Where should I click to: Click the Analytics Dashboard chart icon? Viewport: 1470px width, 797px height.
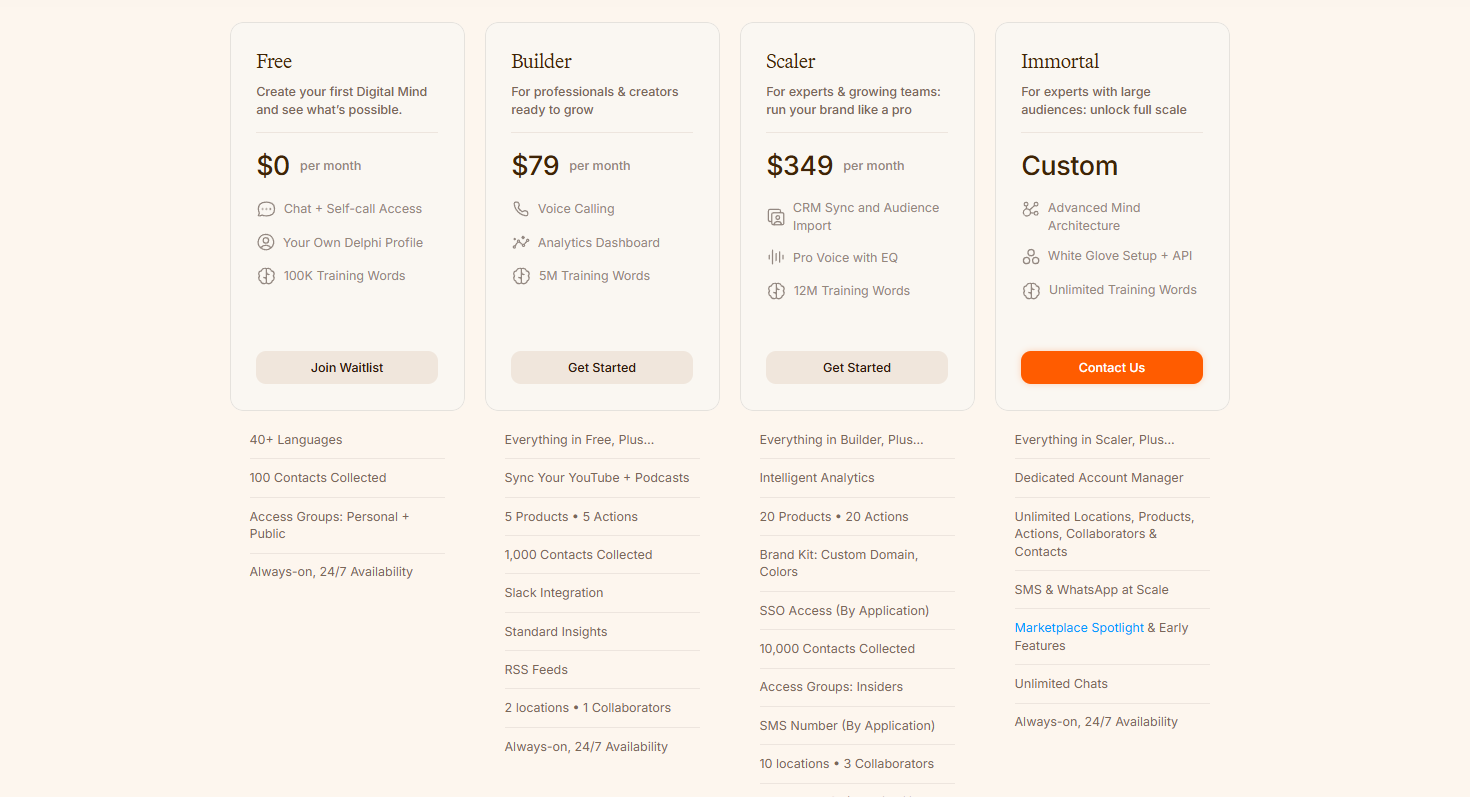(521, 242)
